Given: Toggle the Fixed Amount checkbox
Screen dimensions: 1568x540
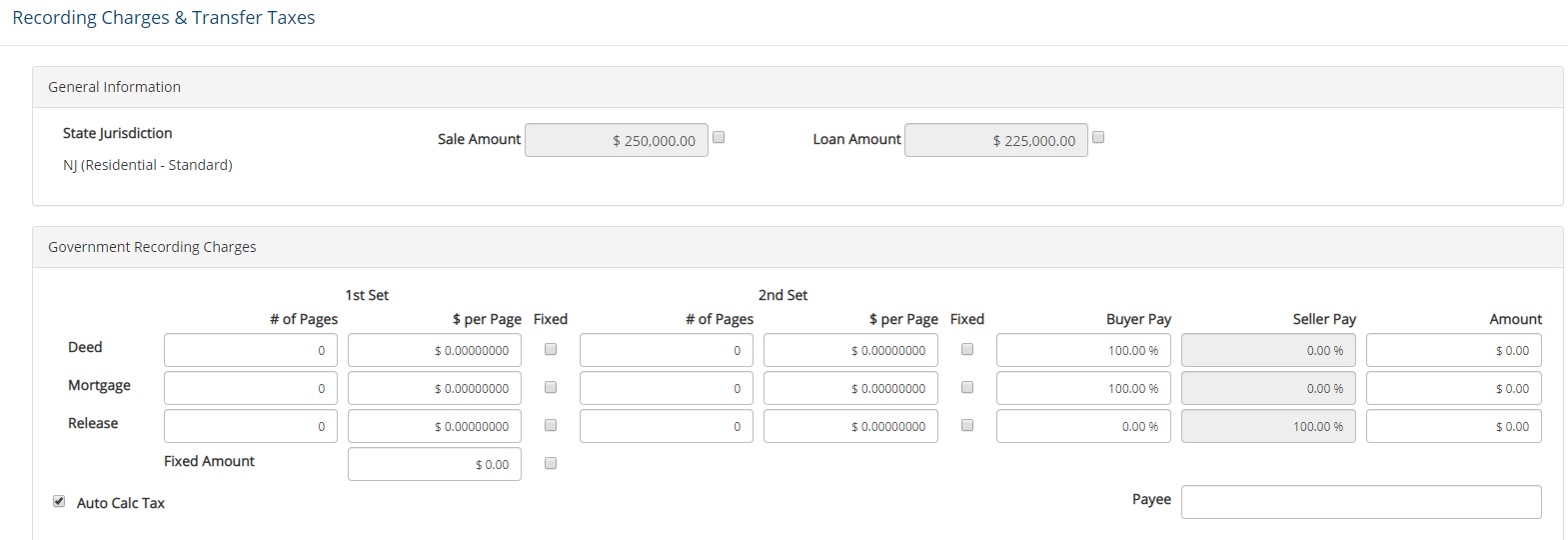Looking at the screenshot, I should click(550, 464).
